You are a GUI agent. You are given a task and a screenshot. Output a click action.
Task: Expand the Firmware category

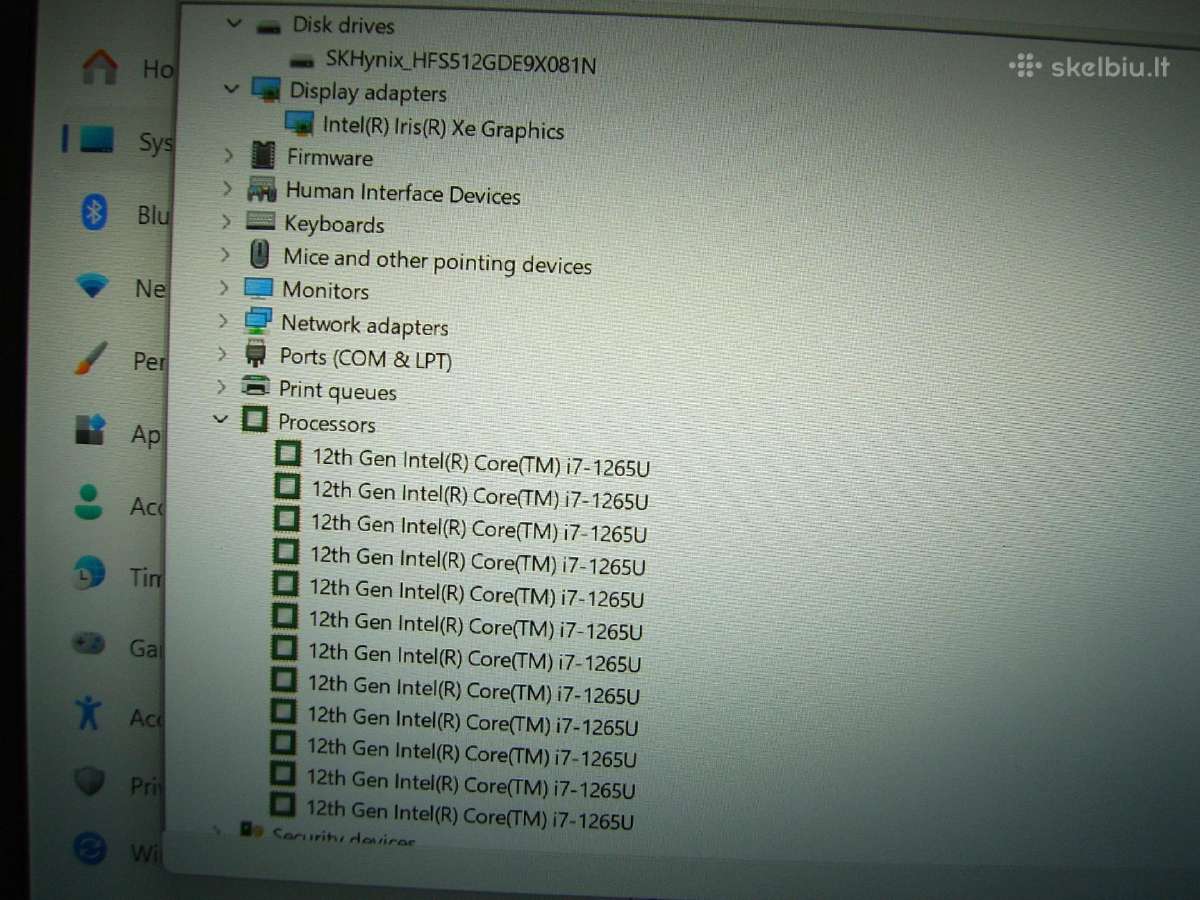click(x=228, y=155)
